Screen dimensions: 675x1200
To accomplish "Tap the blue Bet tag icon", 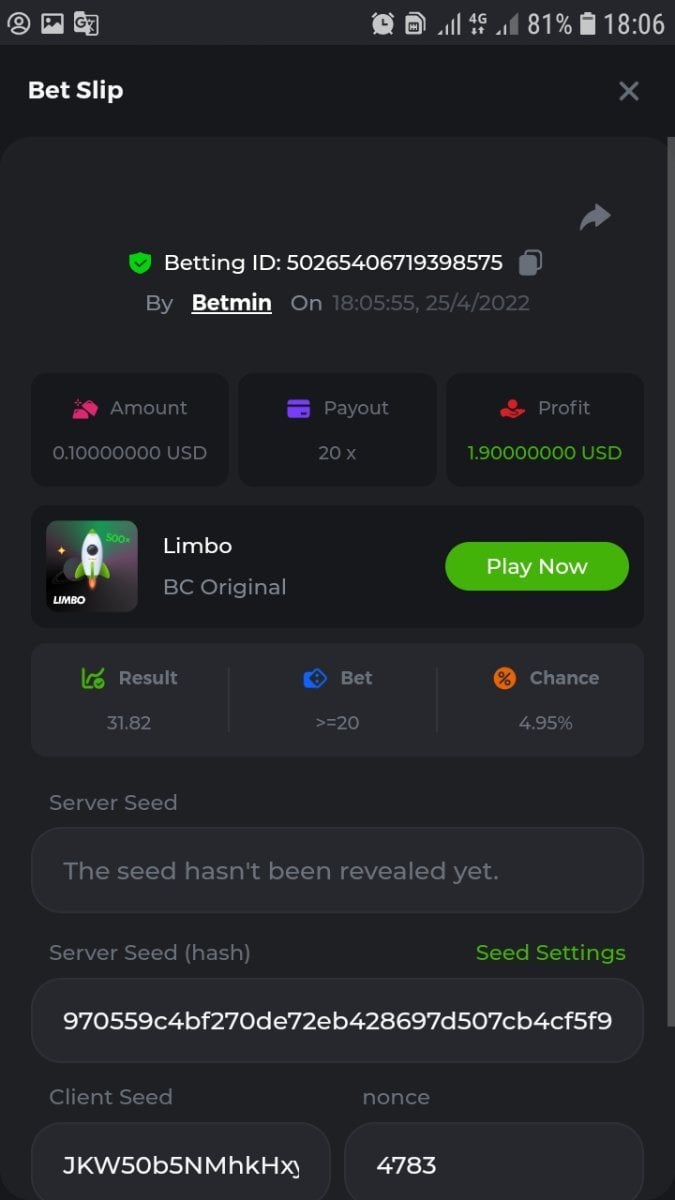I will click(x=315, y=678).
